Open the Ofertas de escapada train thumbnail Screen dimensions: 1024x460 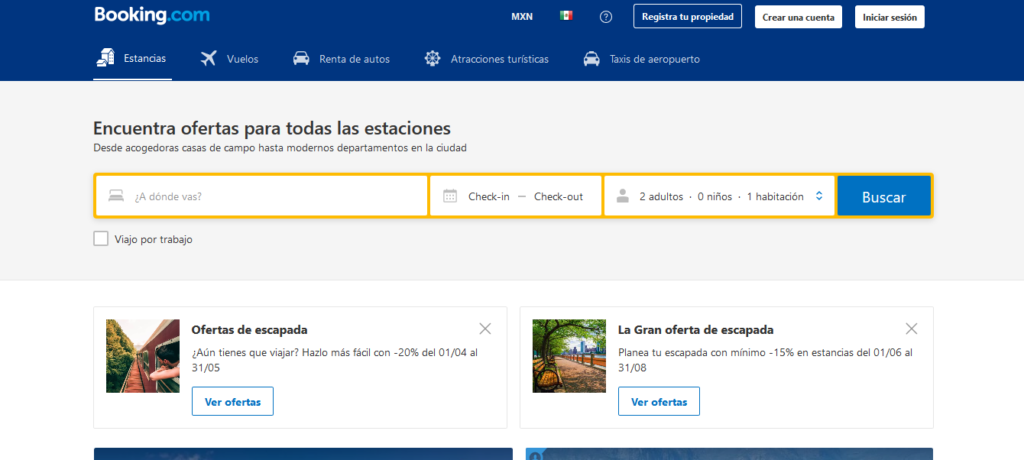point(143,356)
